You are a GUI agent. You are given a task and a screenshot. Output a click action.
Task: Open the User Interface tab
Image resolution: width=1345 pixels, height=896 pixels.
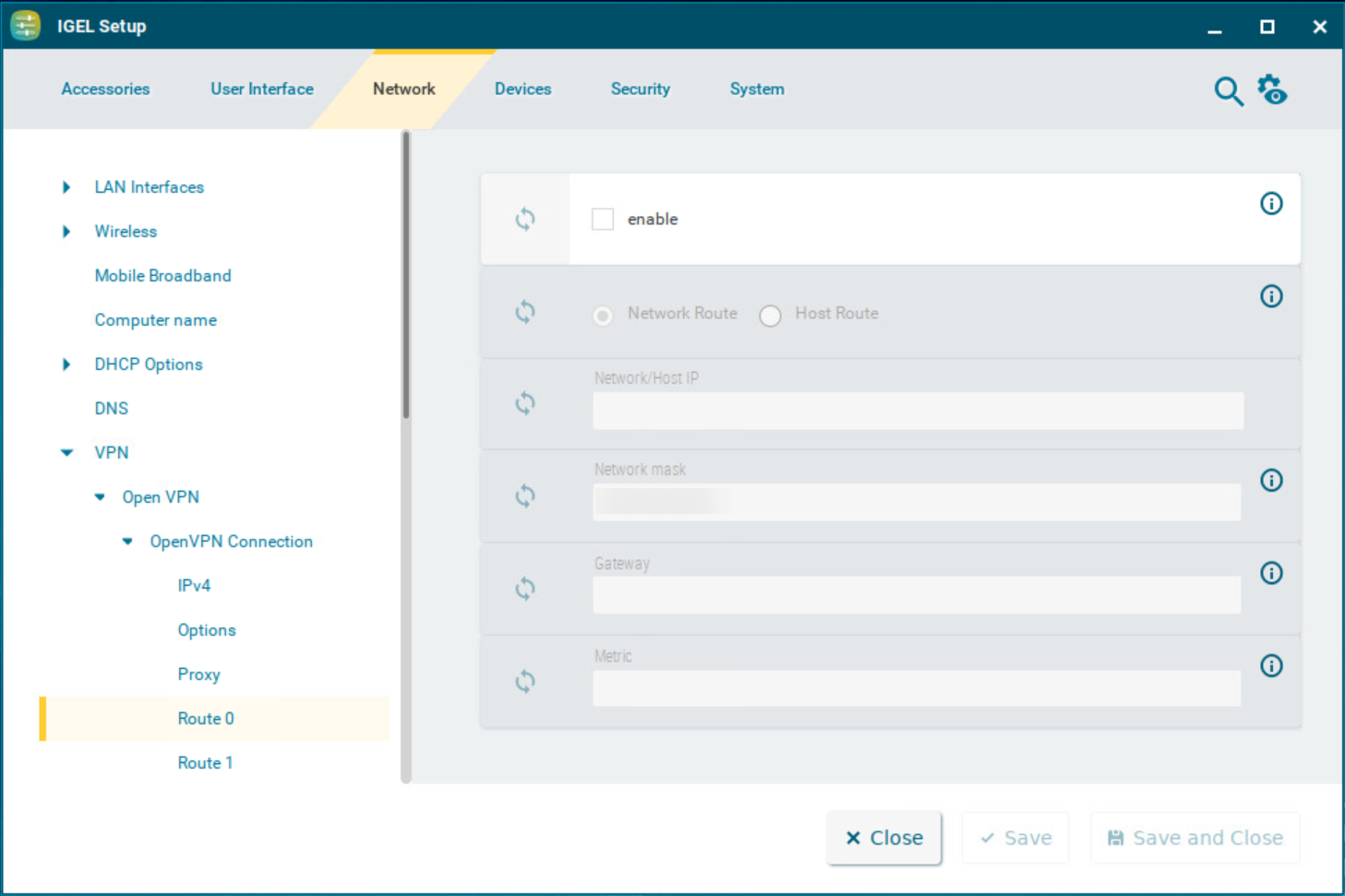coord(261,90)
